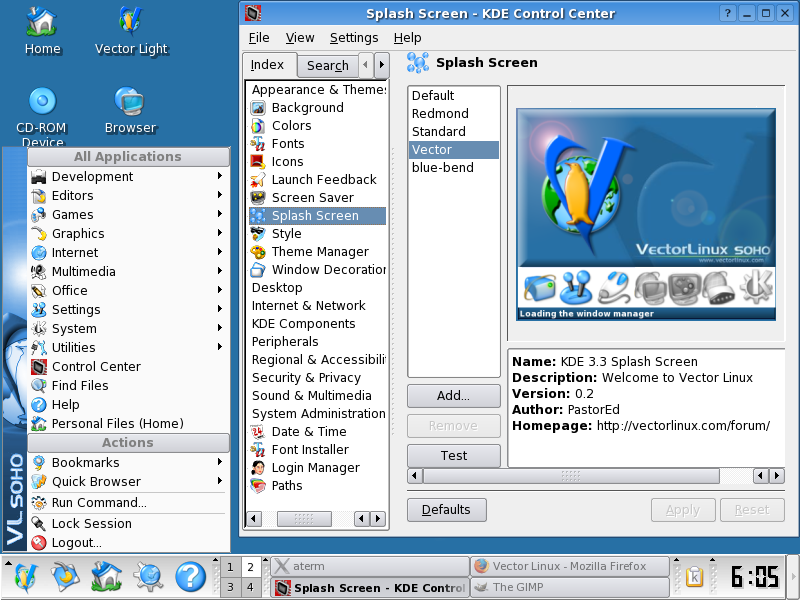Launch the Browser desktop icon

tap(130, 110)
